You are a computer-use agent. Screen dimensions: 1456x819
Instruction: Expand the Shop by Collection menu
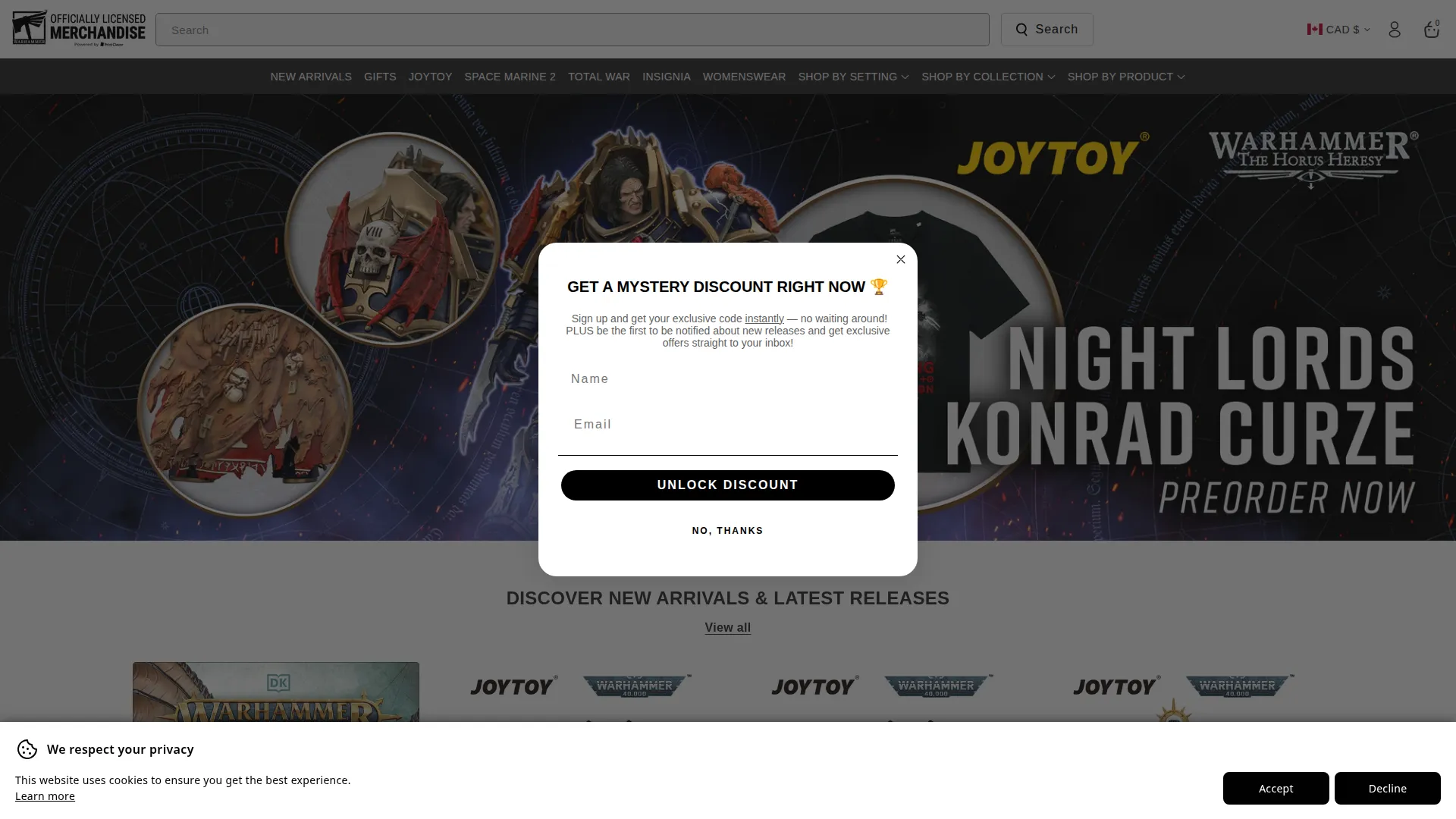click(x=988, y=77)
